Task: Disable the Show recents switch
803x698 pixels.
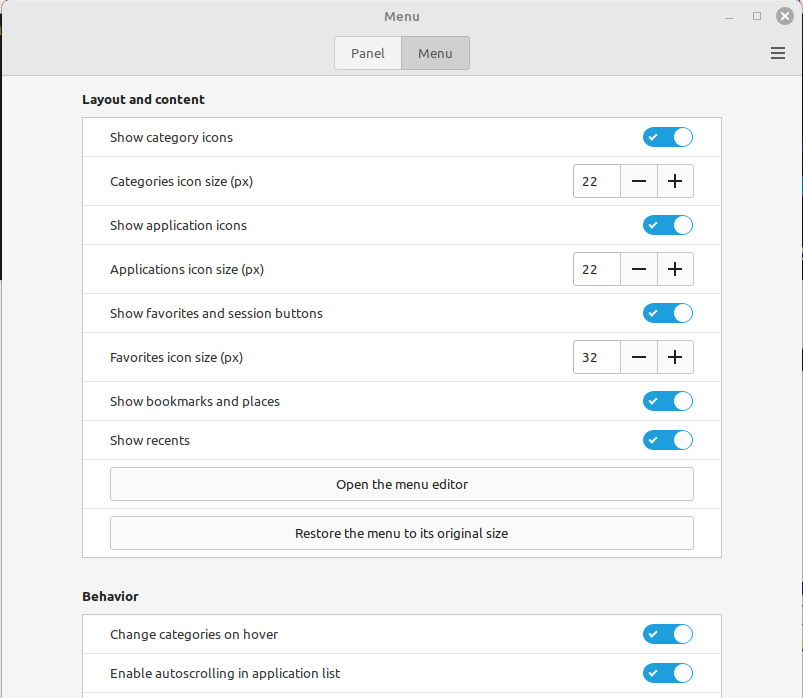Action: 667,441
